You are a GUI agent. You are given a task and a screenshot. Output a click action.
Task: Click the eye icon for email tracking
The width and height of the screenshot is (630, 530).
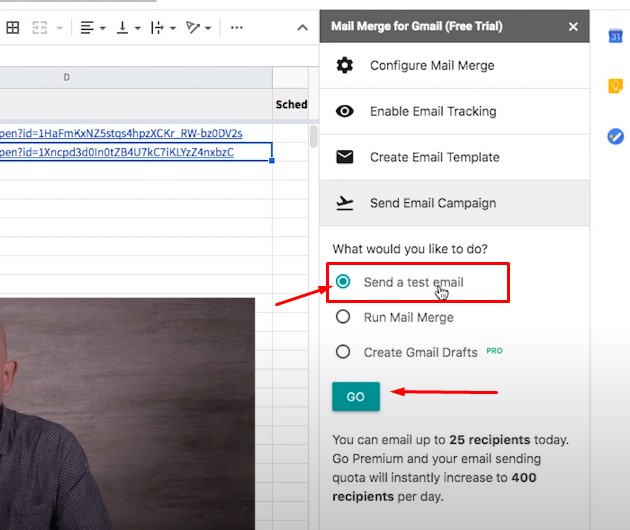click(x=345, y=111)
